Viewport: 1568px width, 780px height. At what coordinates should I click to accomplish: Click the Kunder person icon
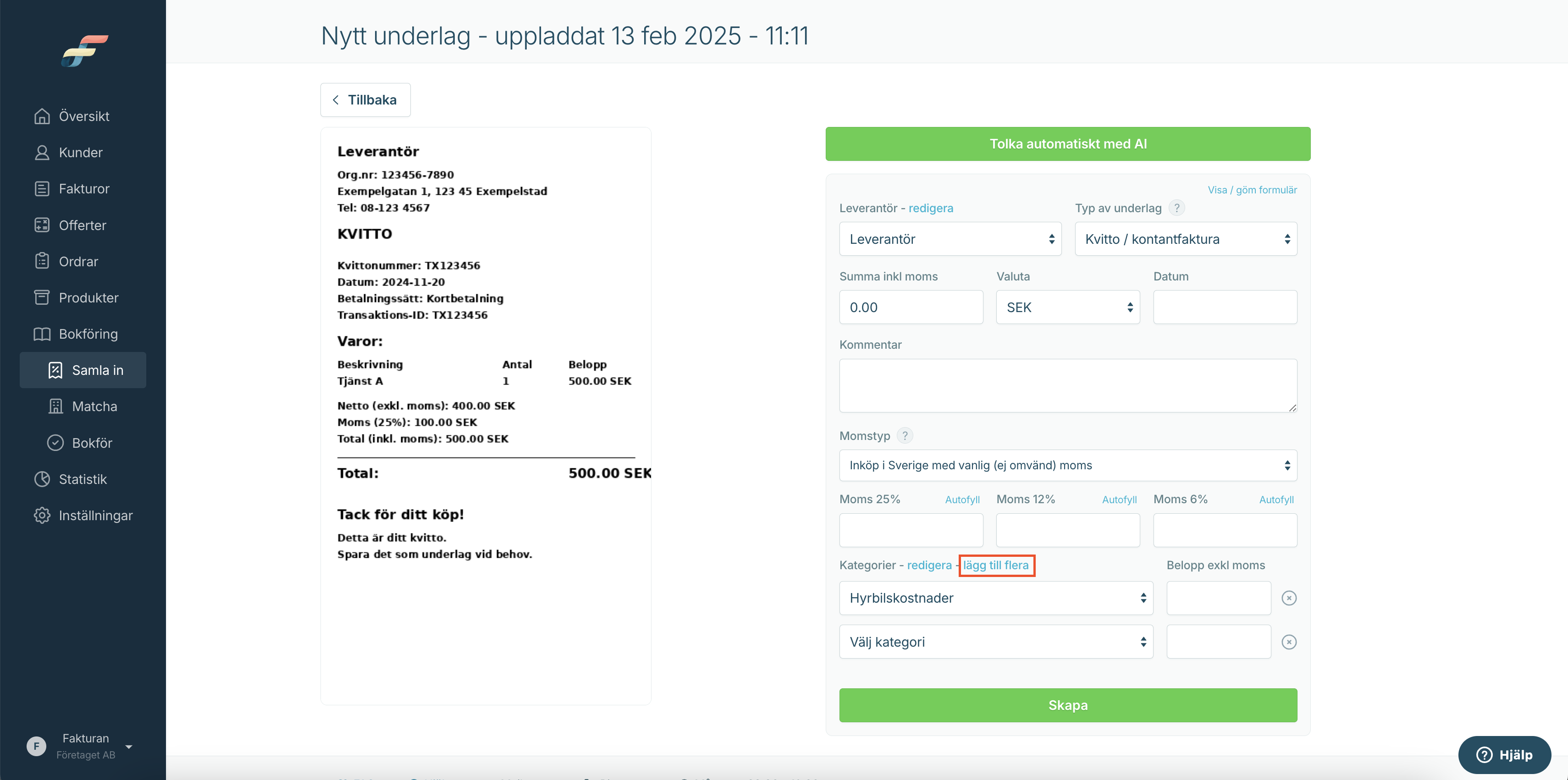[x=42, y=153]
